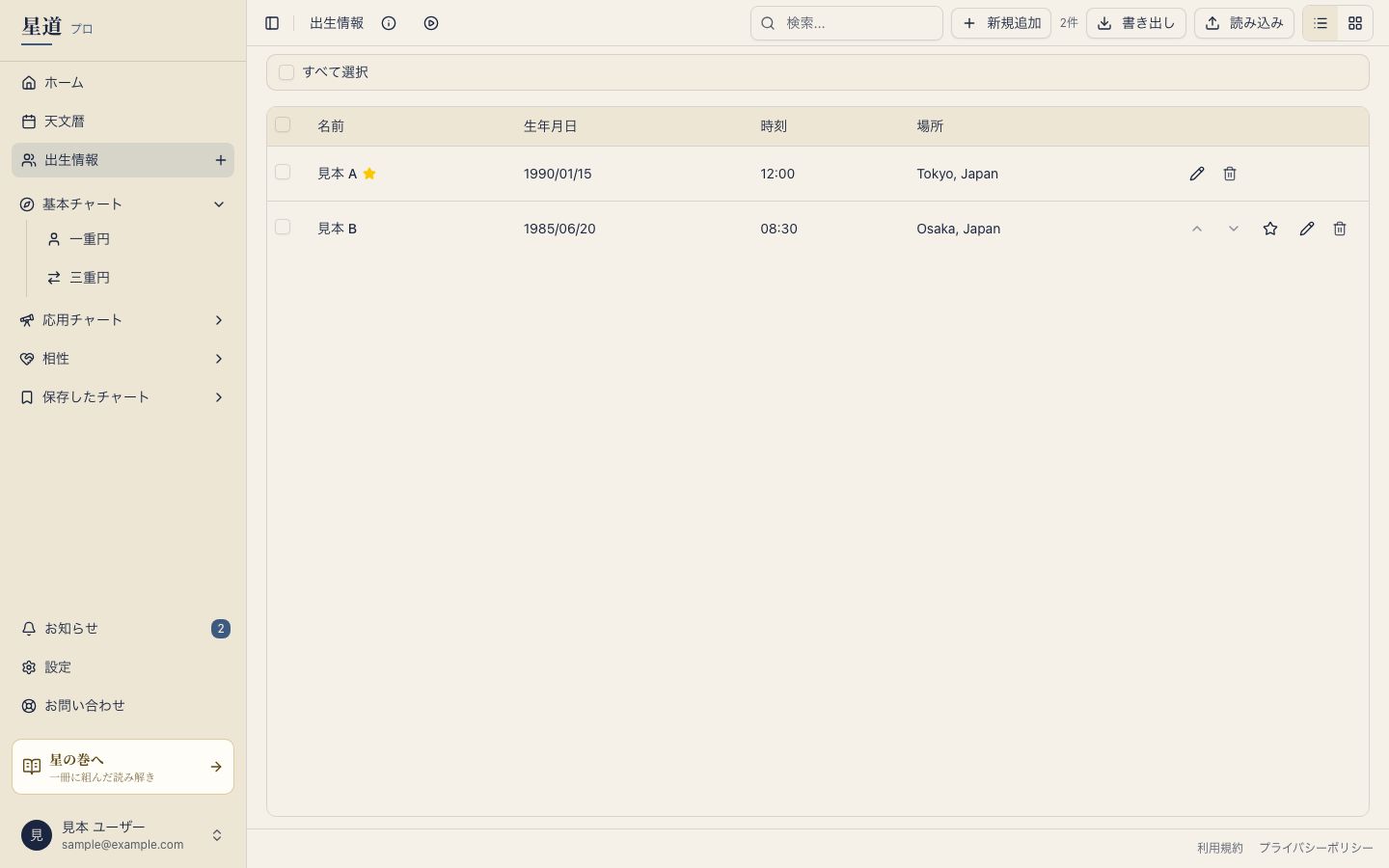Click the play circle icon in header
1389x868 pixels.
(x=431, y=23)
